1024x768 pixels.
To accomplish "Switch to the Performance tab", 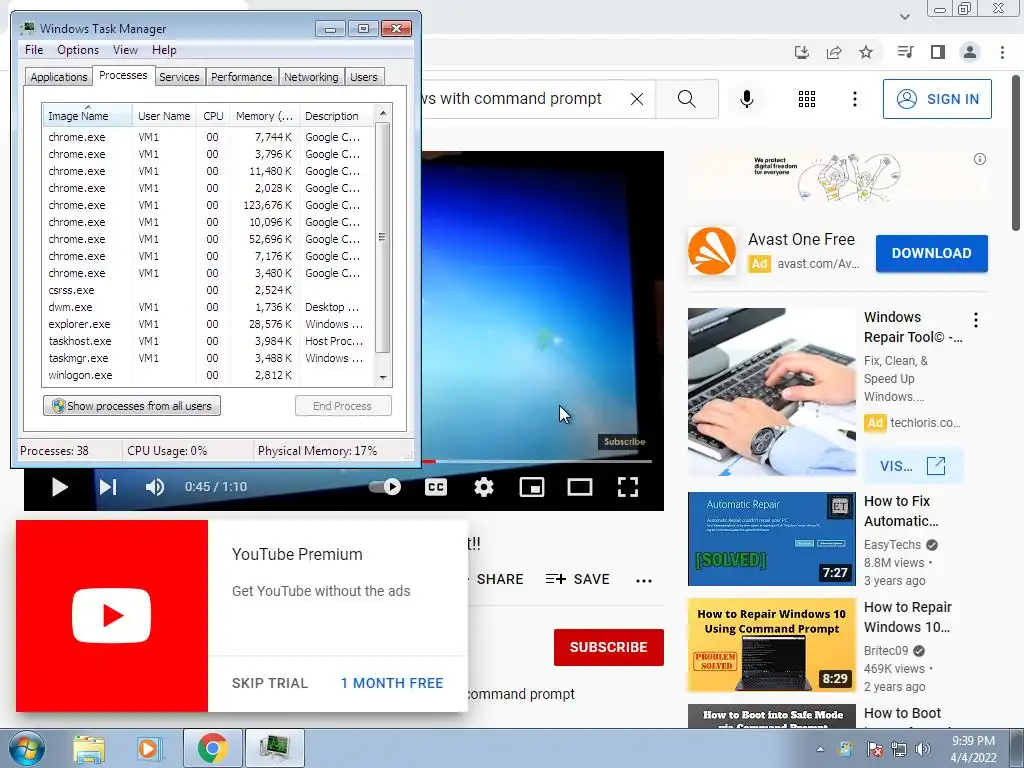I will pos(242,77).
